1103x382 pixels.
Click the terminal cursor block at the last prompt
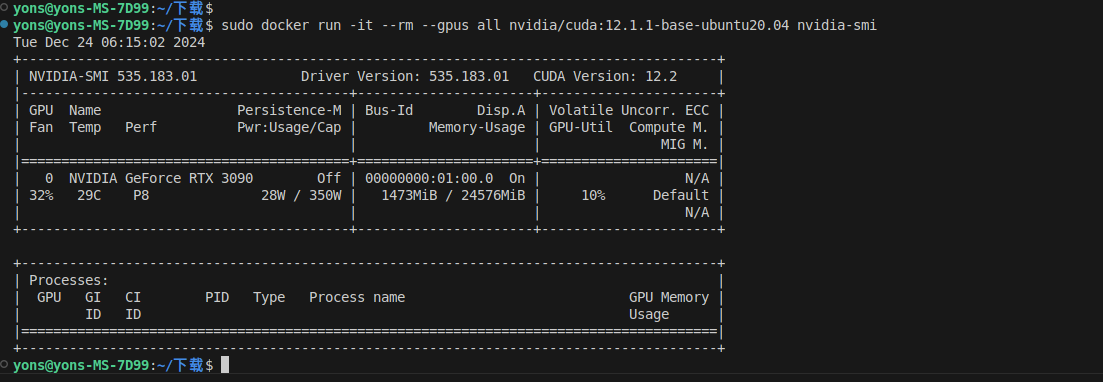point(225,364)
